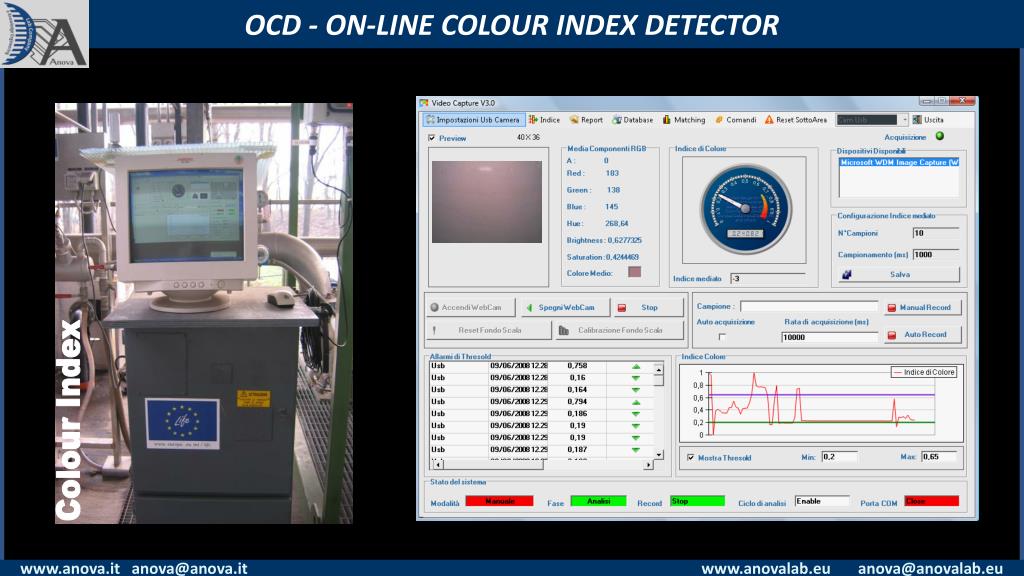The image size is (1024, 576).
Task: Toggle the Preview checkbox
Action: coord(432,138)
